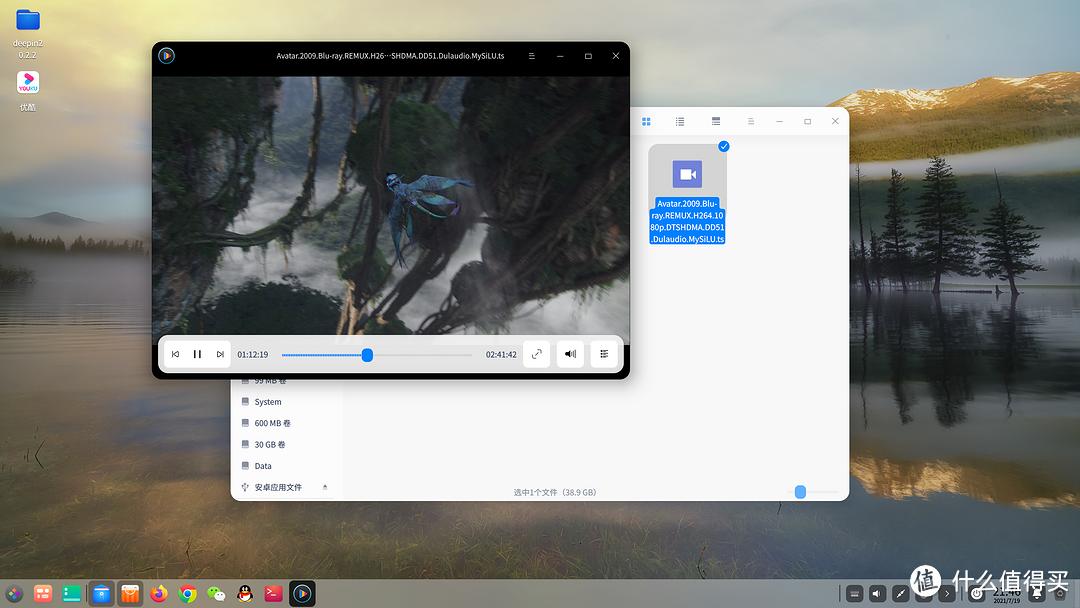The height and width of the screenshot is (608, 1080).
Task: Enter fullscreen using the expand arrow icon
Action: [537, 353]
